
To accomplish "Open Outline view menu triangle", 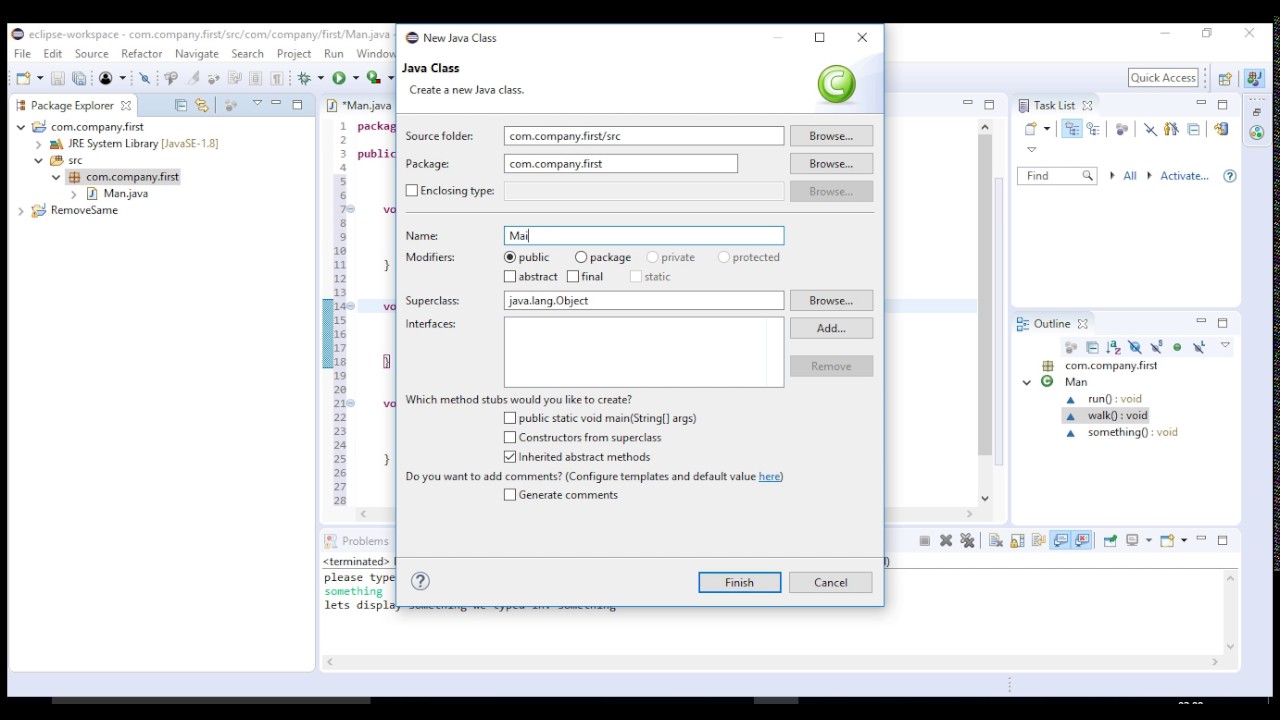I will click(x=1225, y=346).
